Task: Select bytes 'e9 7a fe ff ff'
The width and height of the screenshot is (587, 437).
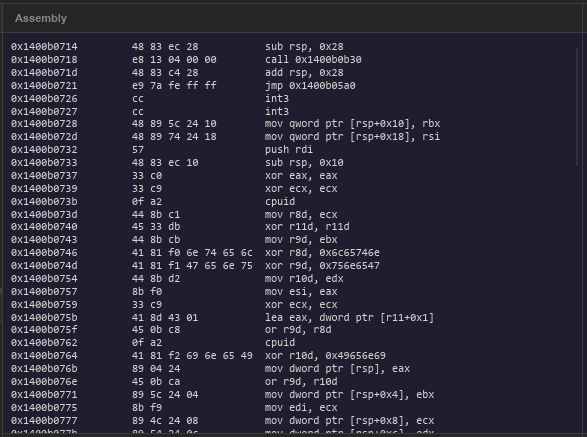Action: 174,85
